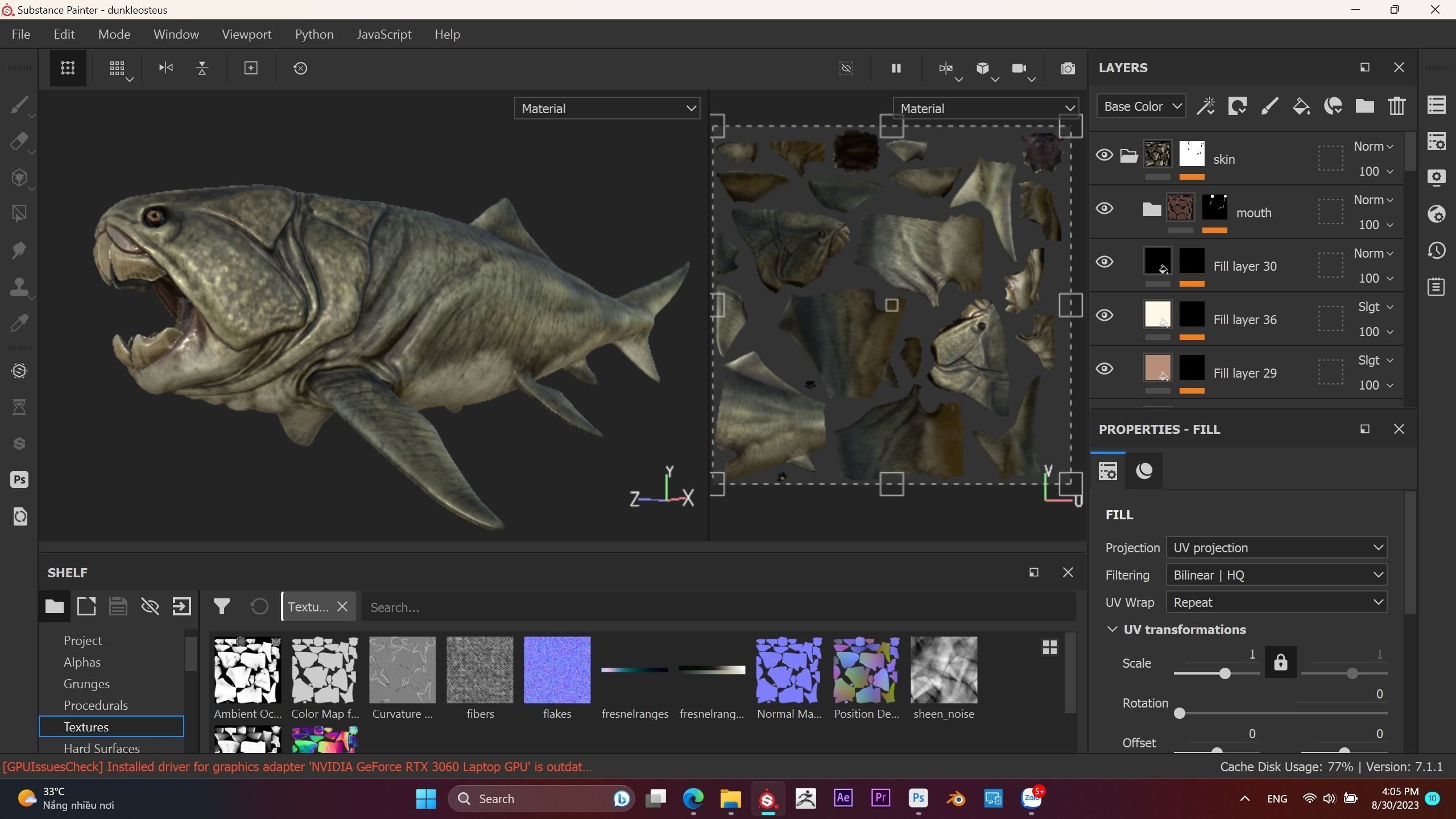The height and width of the screenshot is (819, 1456).
Task: Open 3D viewport Material dropdown
Action: [607, 108]
